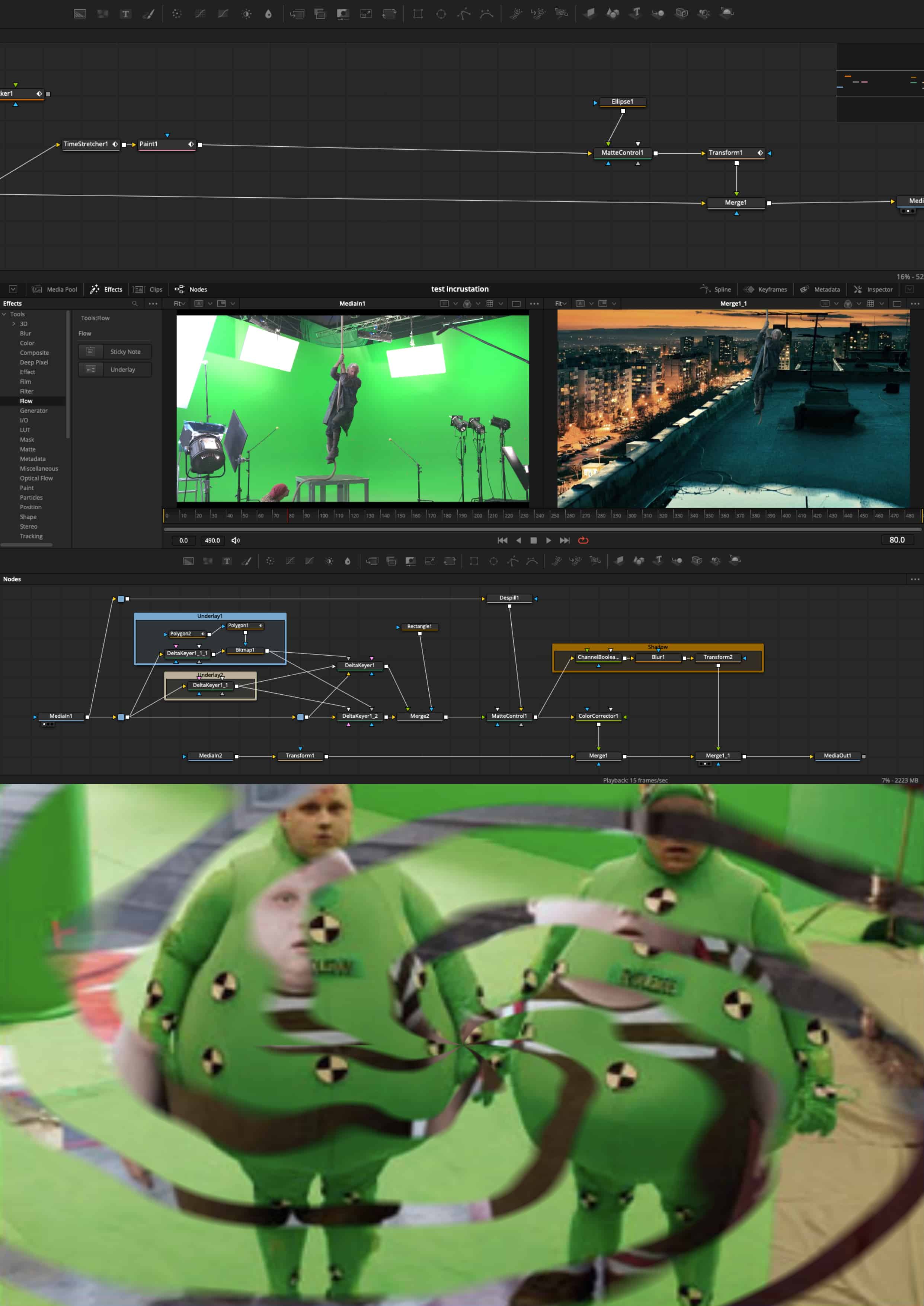Image resolution: width=924 pixels, height=1306 pixels.
Task: Click the Underlay tool button
Action: (x=115, y=369)
